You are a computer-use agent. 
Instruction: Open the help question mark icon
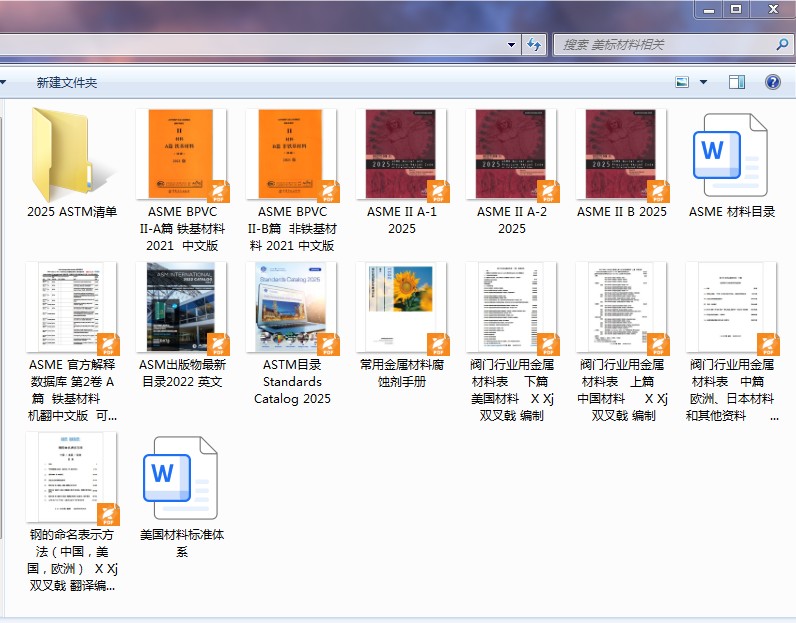point(773,82)
